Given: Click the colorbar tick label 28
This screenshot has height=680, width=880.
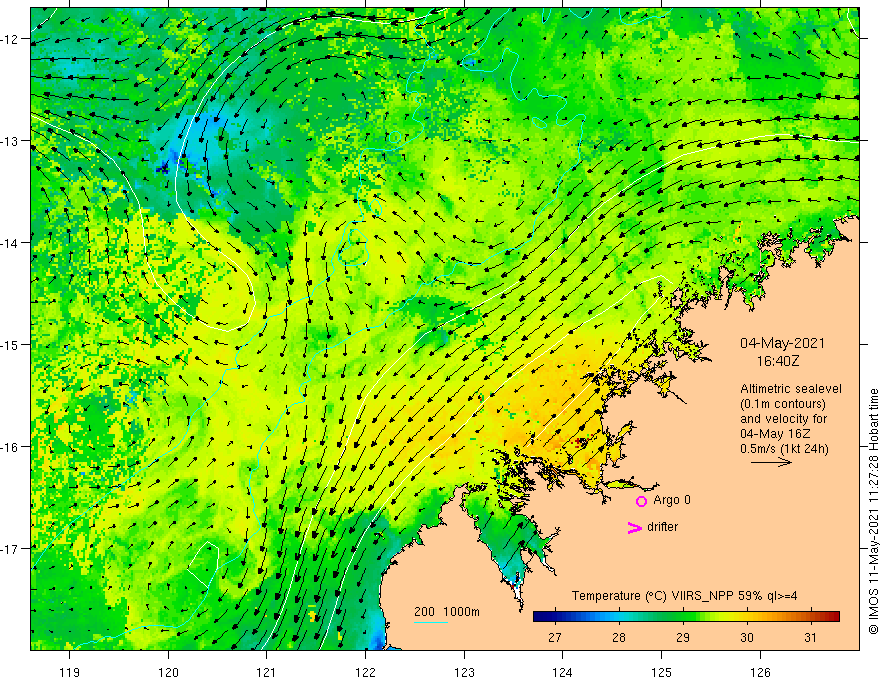Looking at the screenshot, I should pyautogui.click(x=618, y=638).
